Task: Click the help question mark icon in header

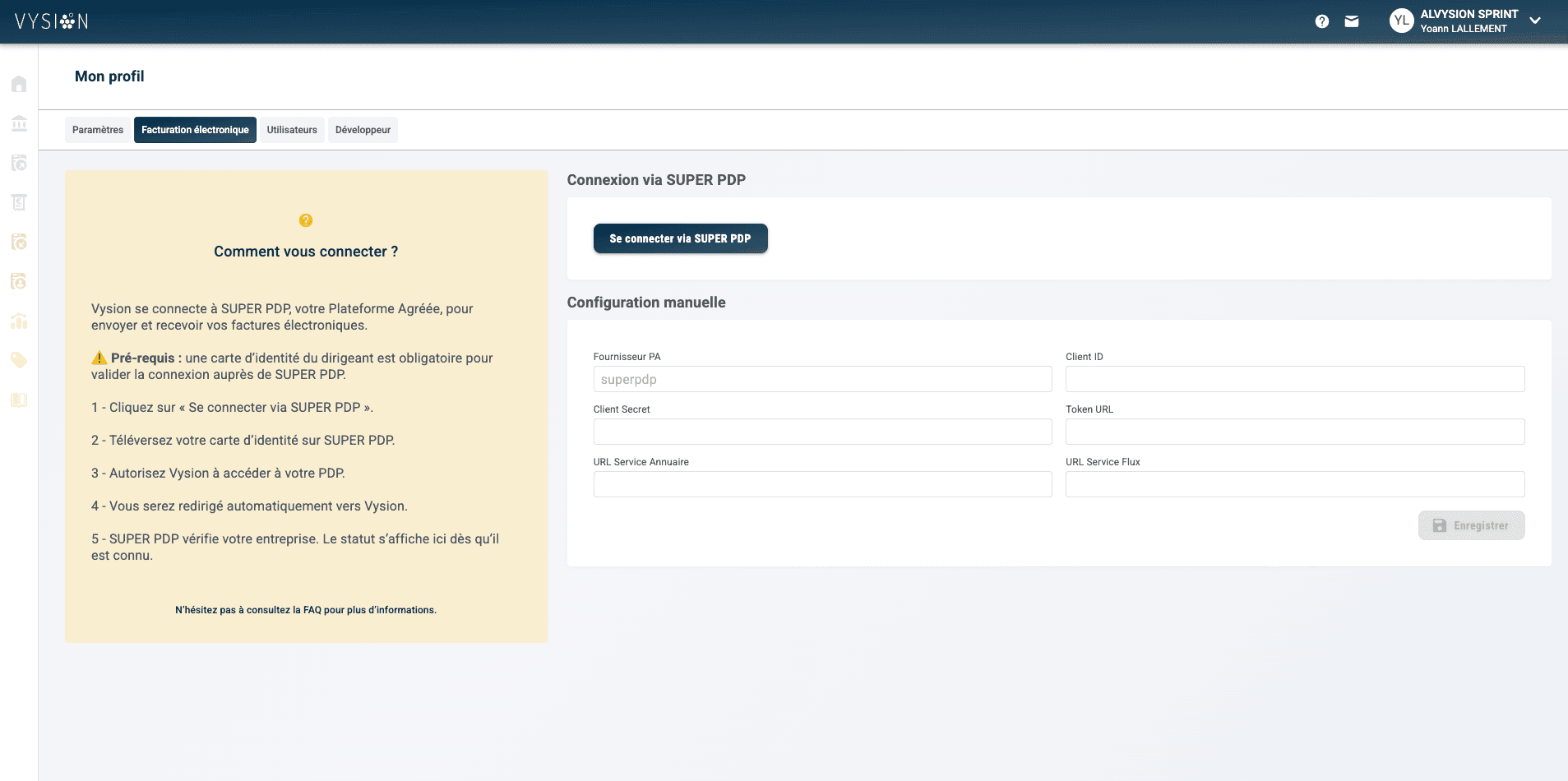Action: click(1322, 21)
